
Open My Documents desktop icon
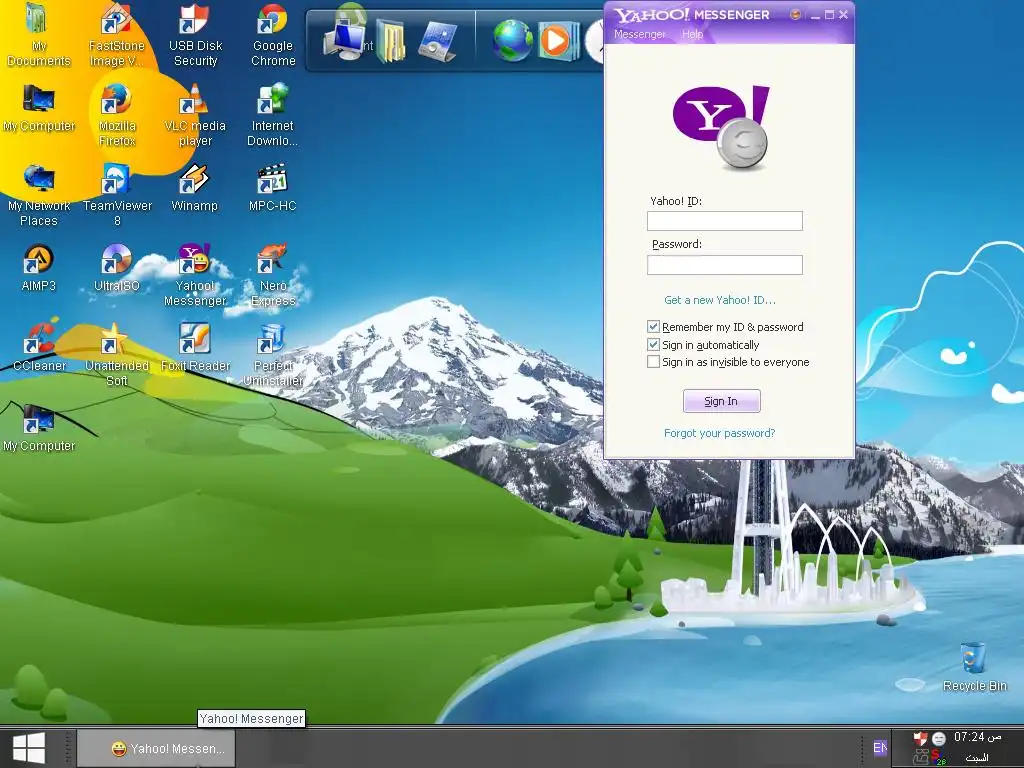(39, 35)
